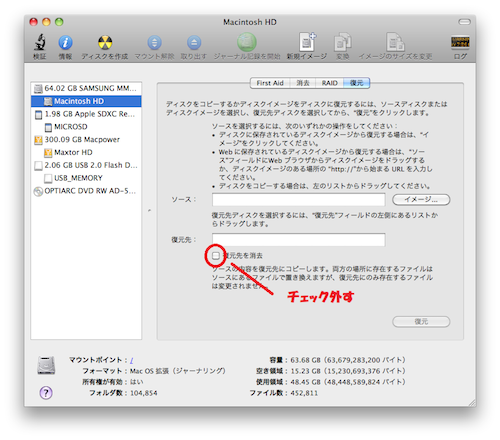
Task: Select the USB_MEMORY volume
Action: pyautogui.click(x=86, y=178)
